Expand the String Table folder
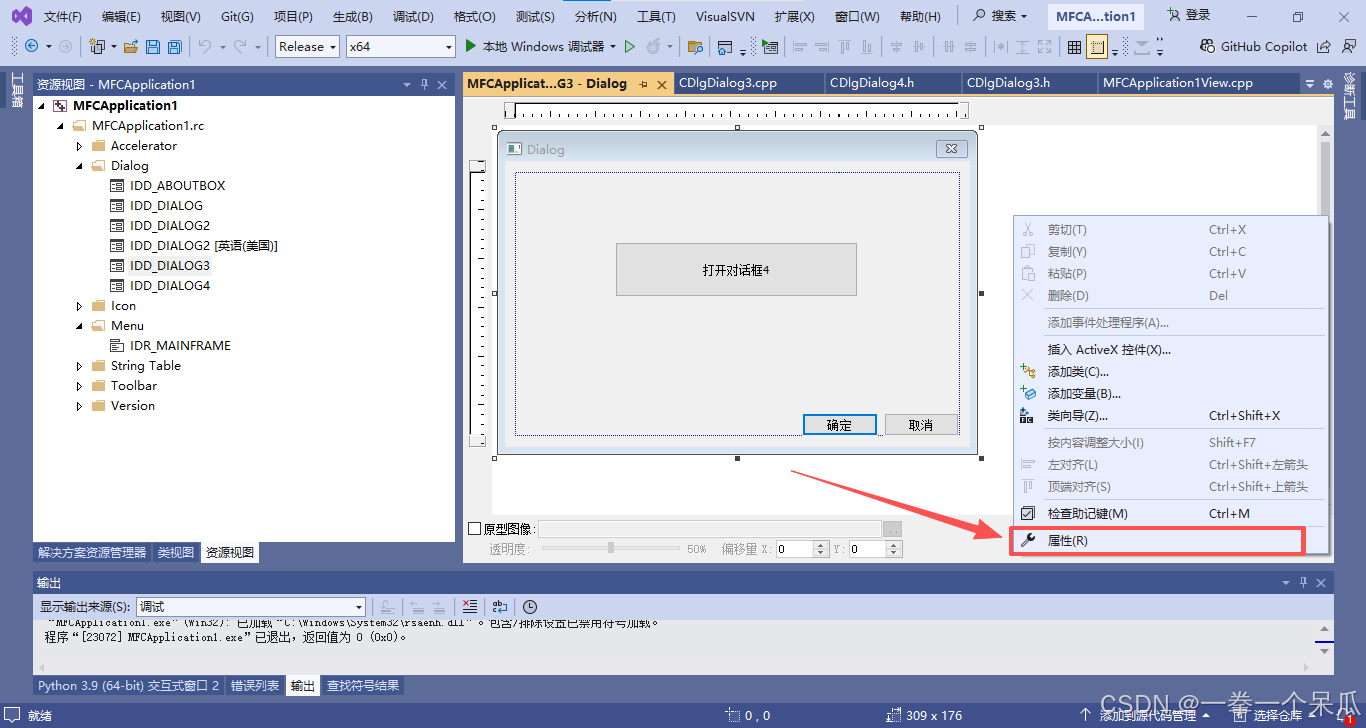The height and width of the screenshot is (728, 1366). [80, 366]
